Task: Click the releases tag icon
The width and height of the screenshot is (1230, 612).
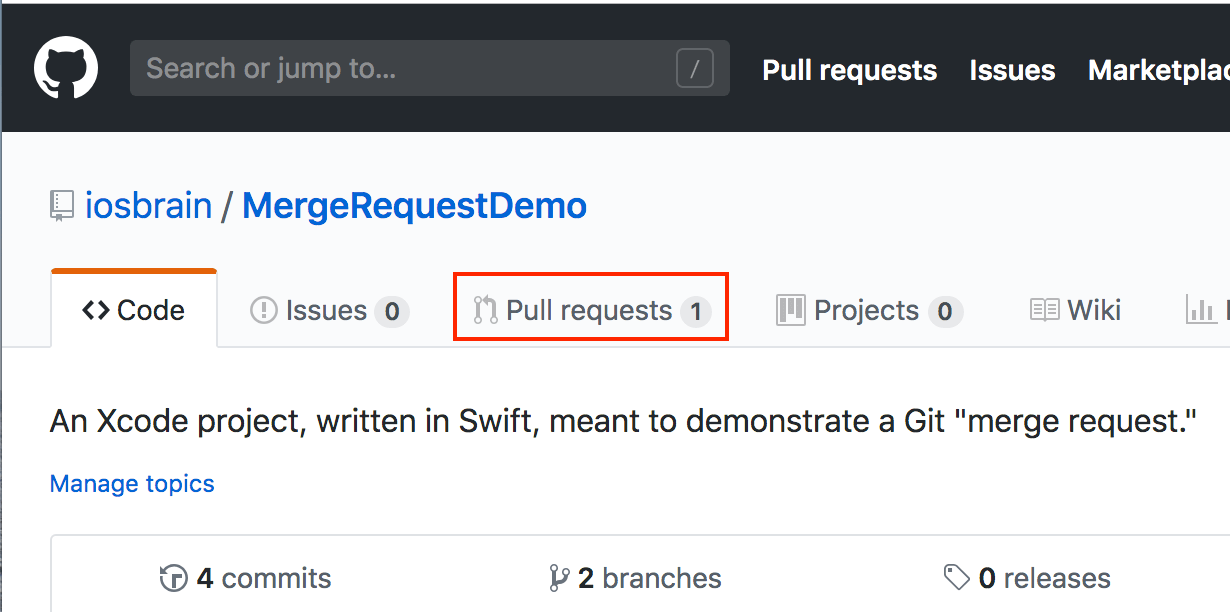Action: click(956, 578)
